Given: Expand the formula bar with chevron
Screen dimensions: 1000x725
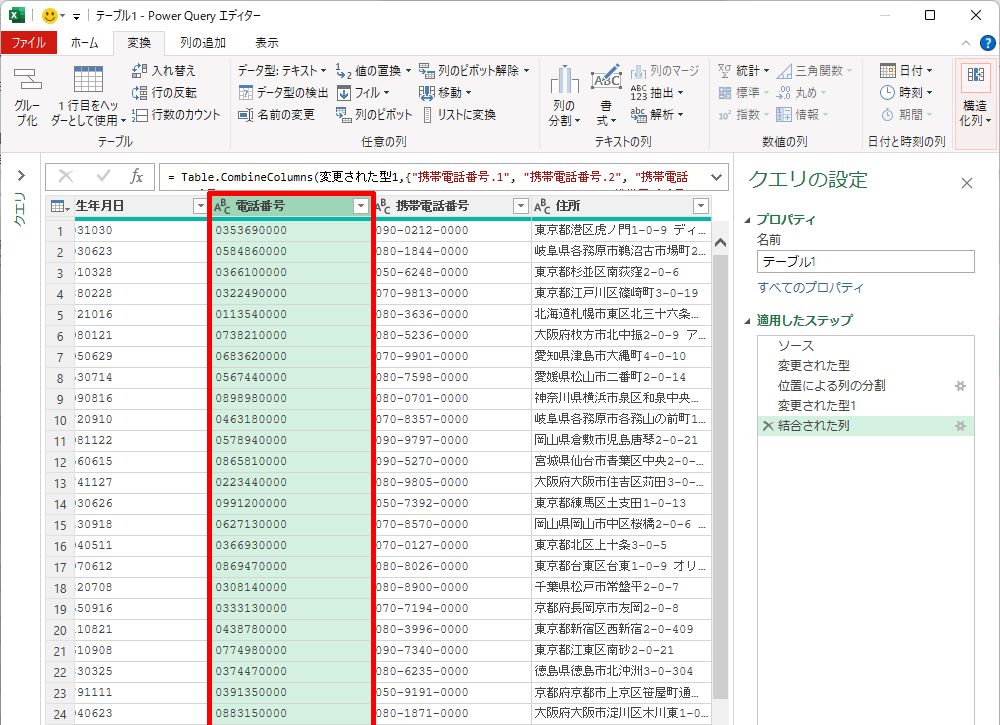Looking at the screenshot, I should click(715, 177).
